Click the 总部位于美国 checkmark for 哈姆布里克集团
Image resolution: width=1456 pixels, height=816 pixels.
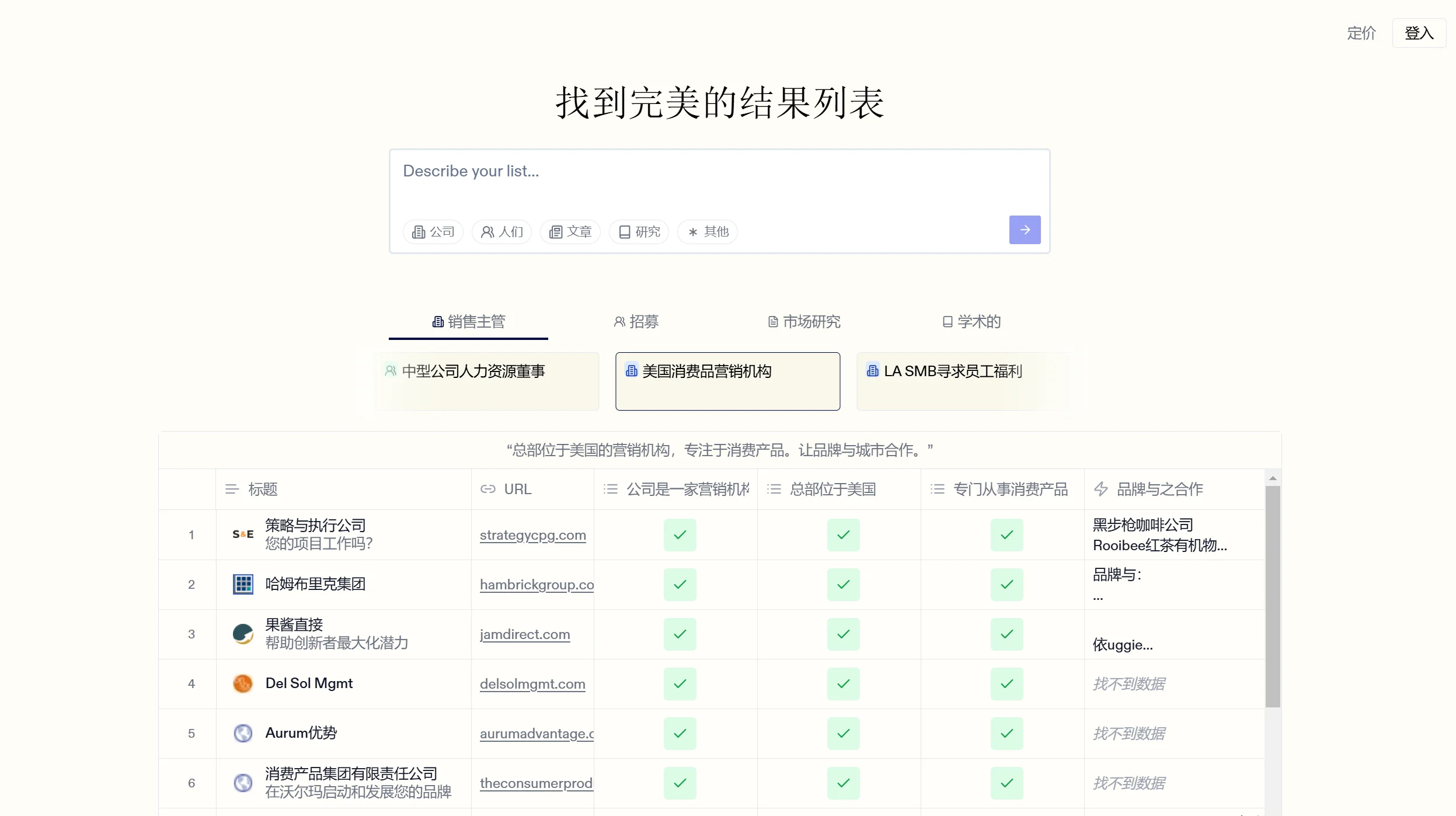click(x=842, y=584)
